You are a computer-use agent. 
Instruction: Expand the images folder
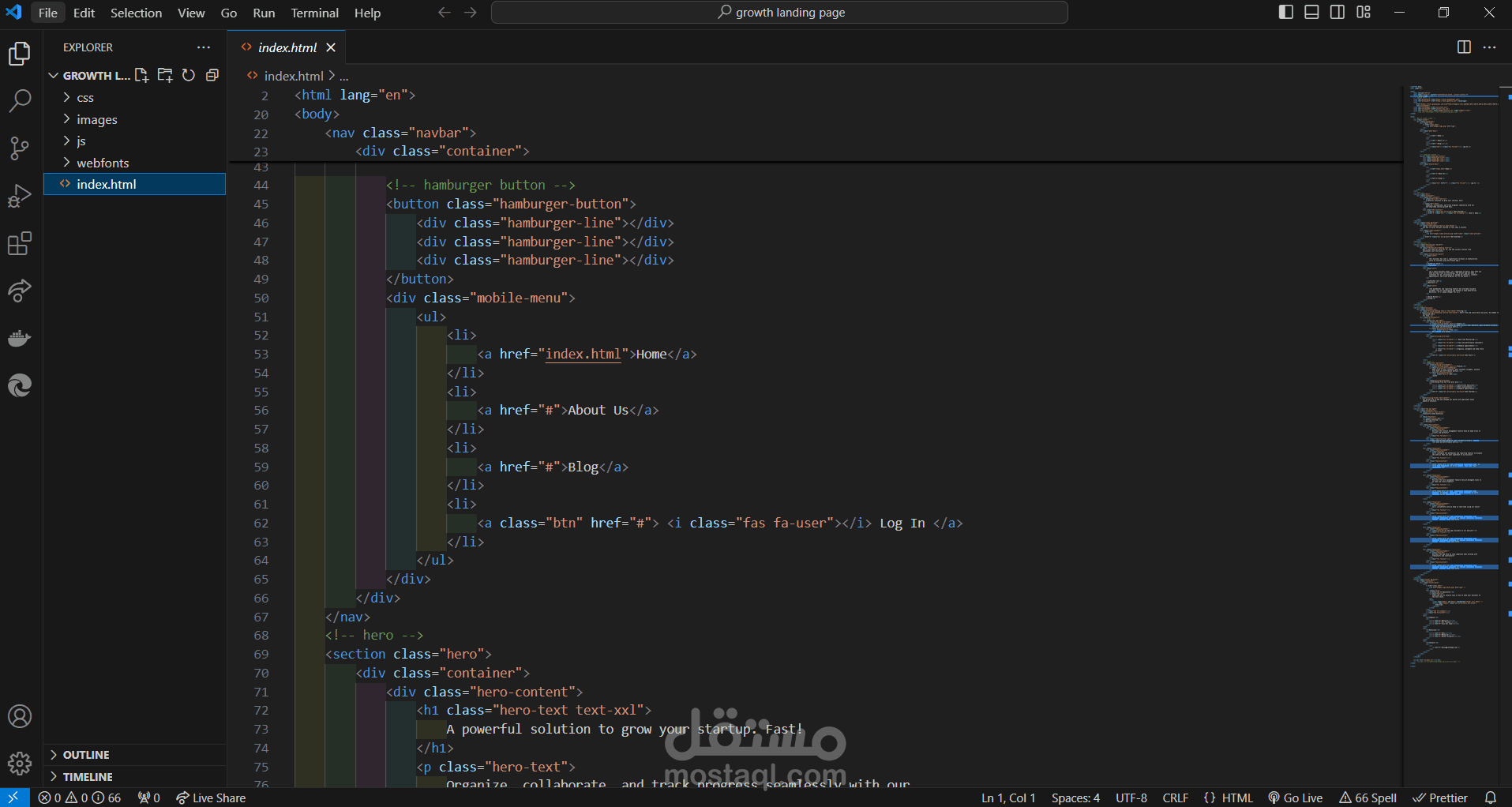(135, 119)
